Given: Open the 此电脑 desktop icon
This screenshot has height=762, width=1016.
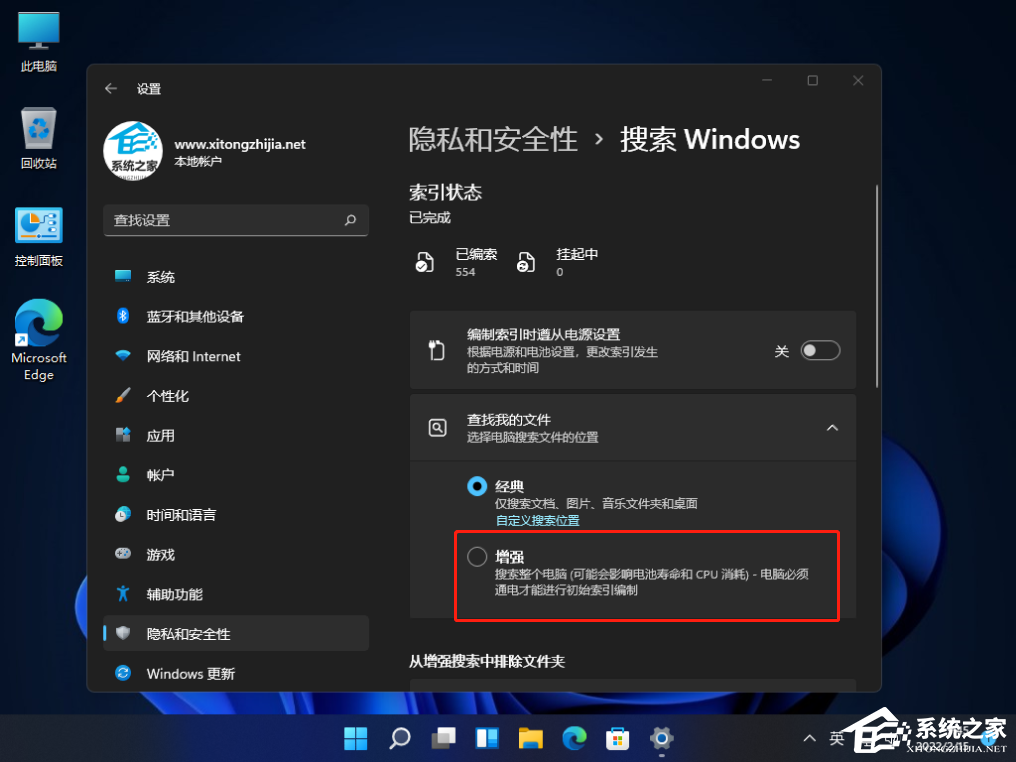Looking at the screenshot, I should click(39, 42).
